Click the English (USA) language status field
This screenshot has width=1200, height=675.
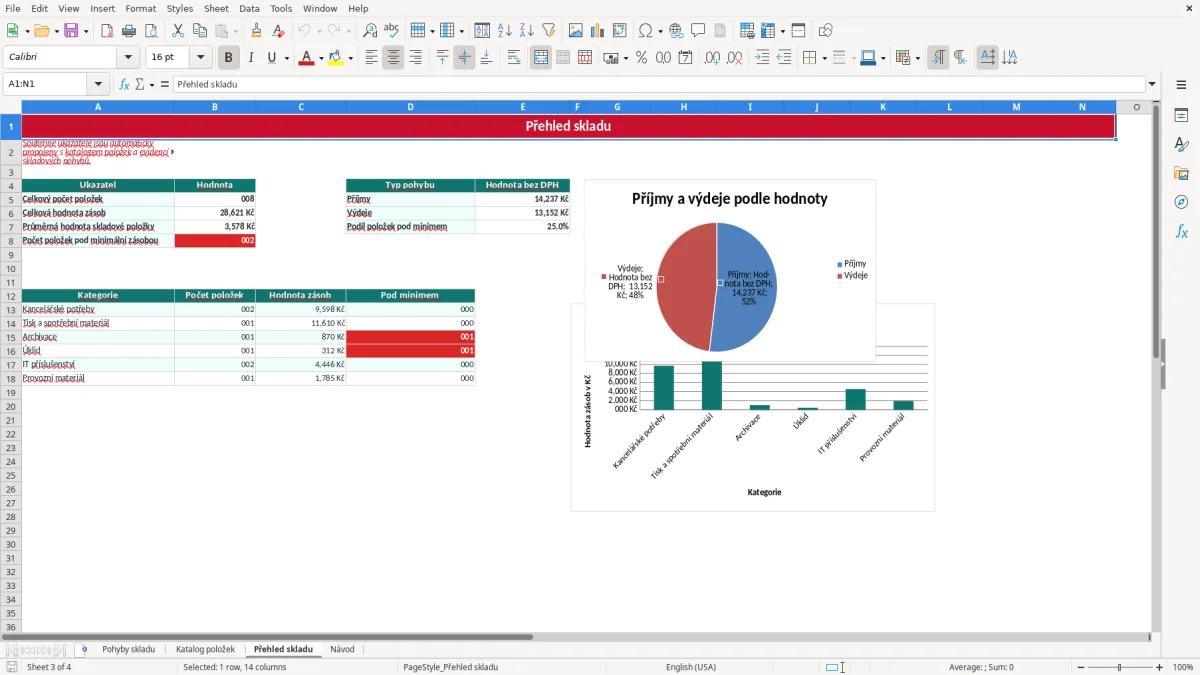(691, 667)
